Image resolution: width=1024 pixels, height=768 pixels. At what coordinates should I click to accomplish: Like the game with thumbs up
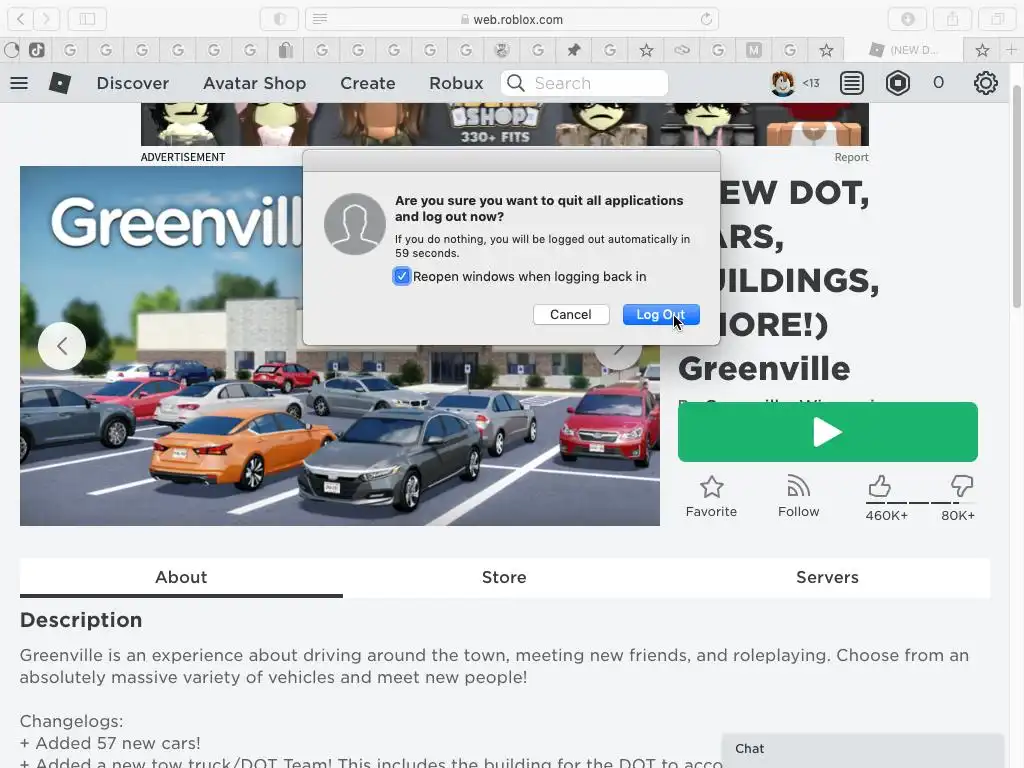[880, 486]
